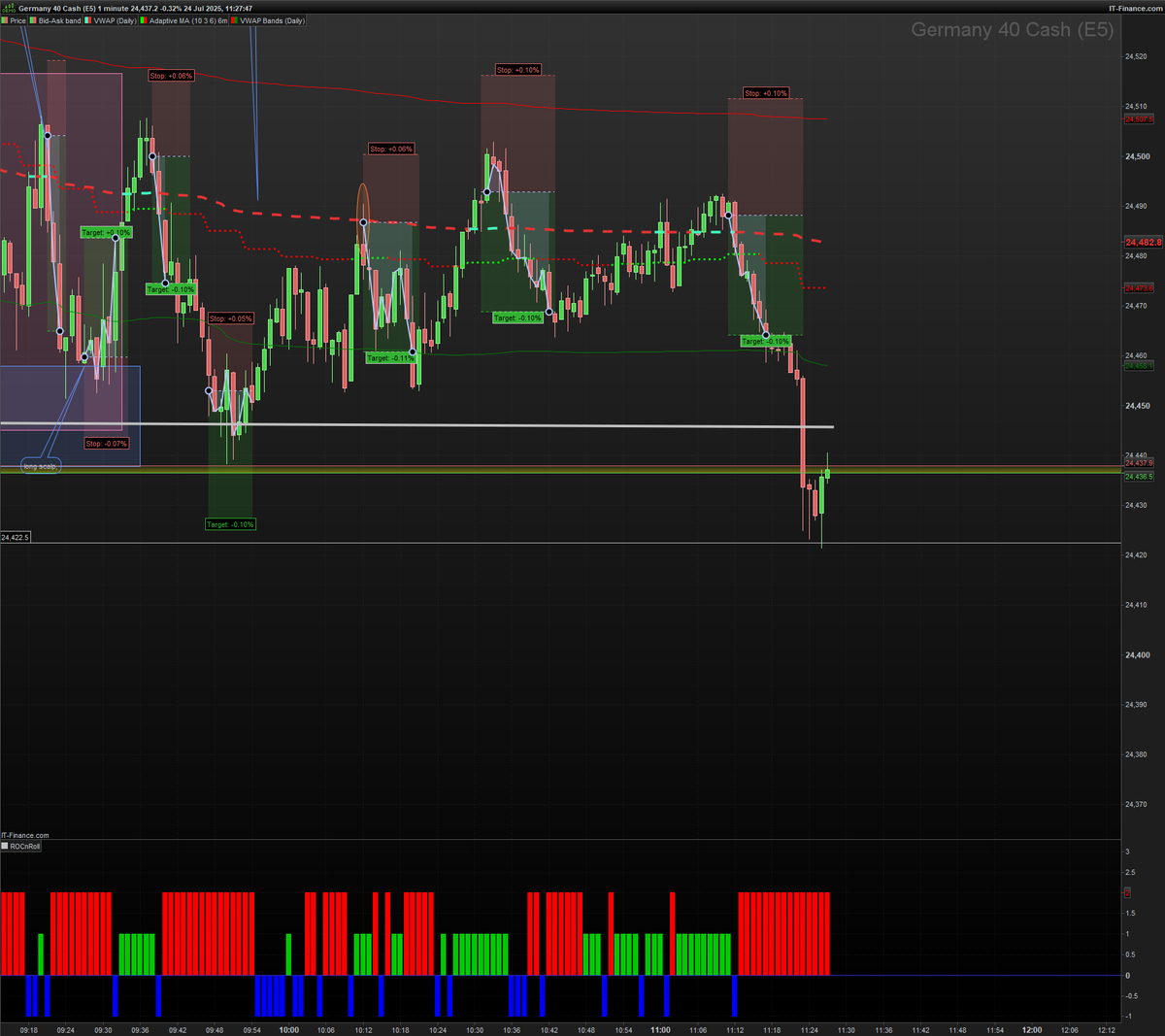The image size is (1165, 1036).
Task: Click the ROCnRoll panel icon
Action: click(5, 847)
